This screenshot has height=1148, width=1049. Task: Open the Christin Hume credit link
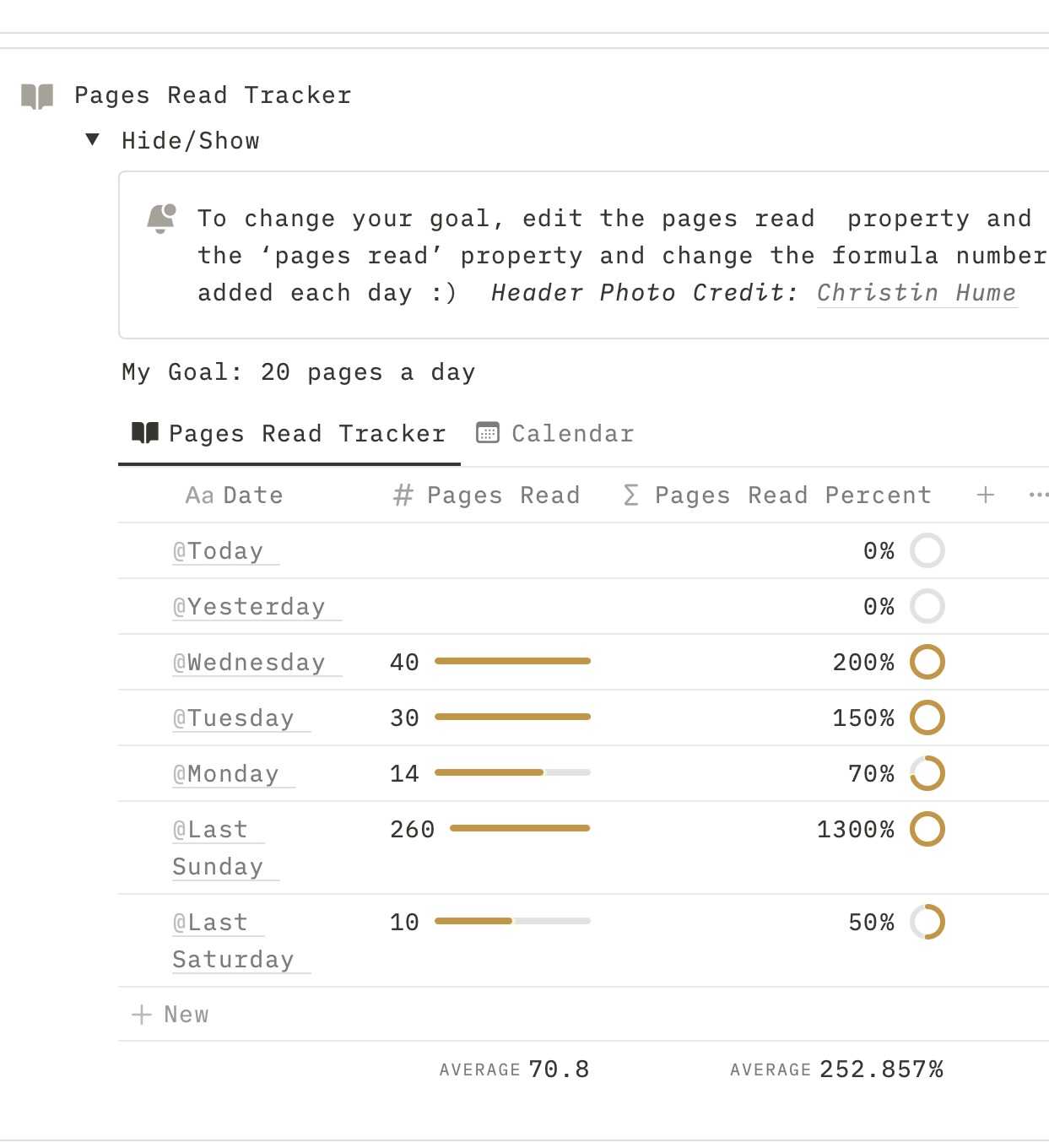coord(916,293)
